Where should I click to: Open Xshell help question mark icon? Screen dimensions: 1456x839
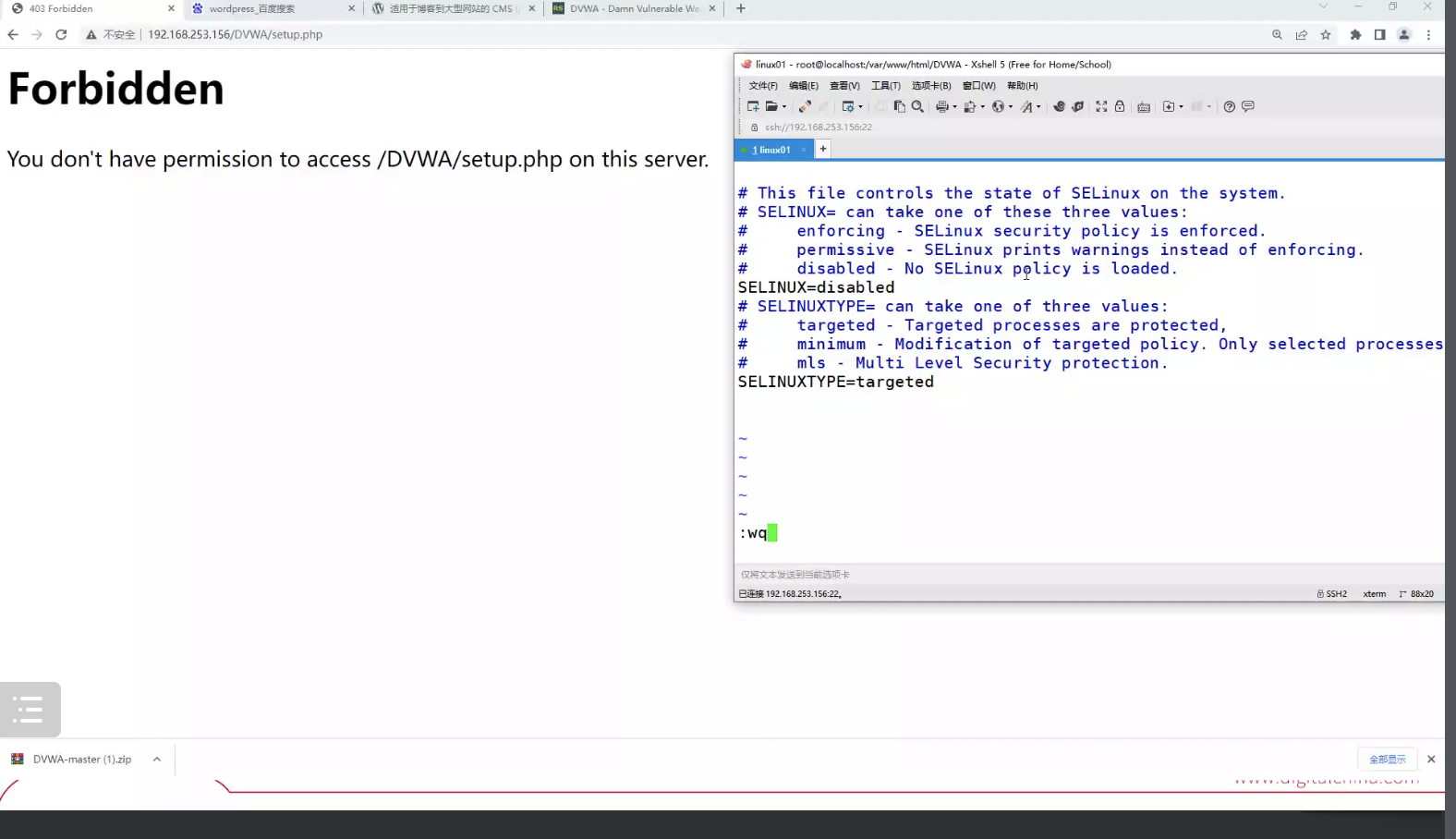tap(1230, 106)
